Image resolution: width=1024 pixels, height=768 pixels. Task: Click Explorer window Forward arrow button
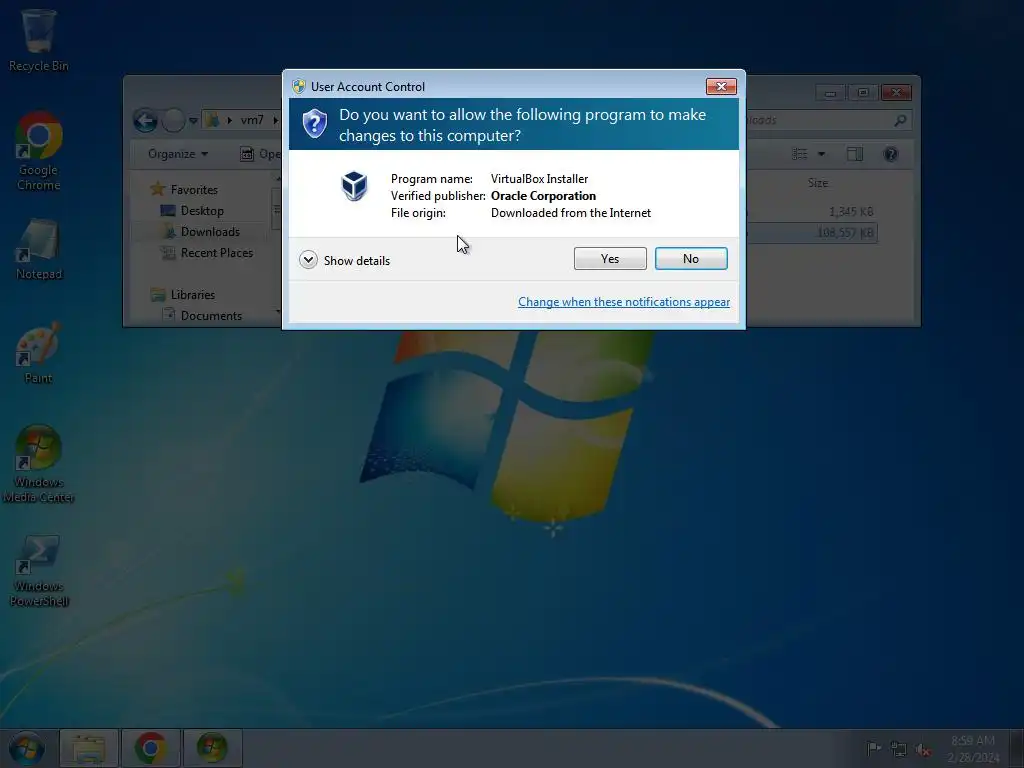pos(173,120)
